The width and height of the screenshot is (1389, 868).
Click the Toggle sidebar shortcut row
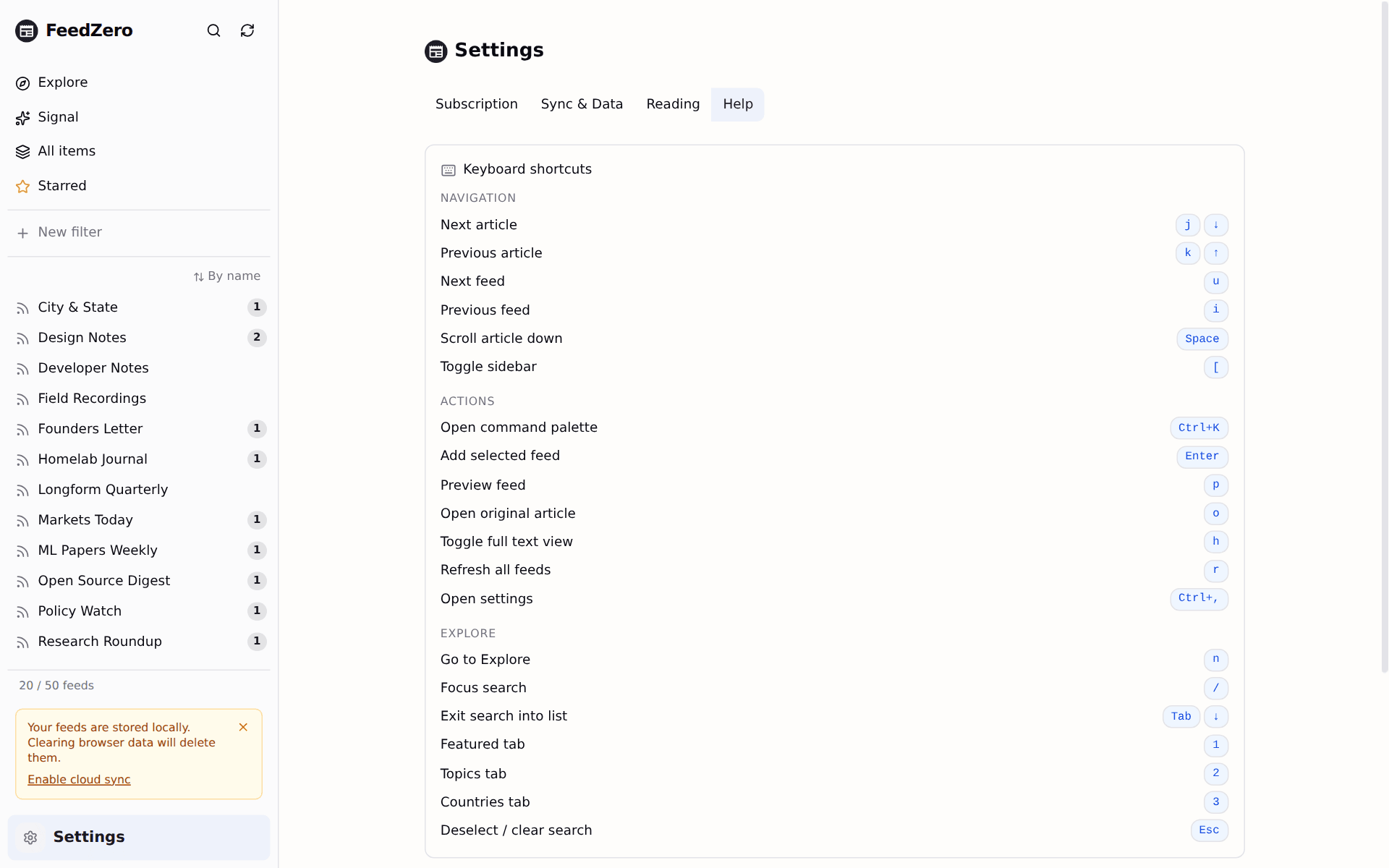pyautogui.click(x=834, y=367)
